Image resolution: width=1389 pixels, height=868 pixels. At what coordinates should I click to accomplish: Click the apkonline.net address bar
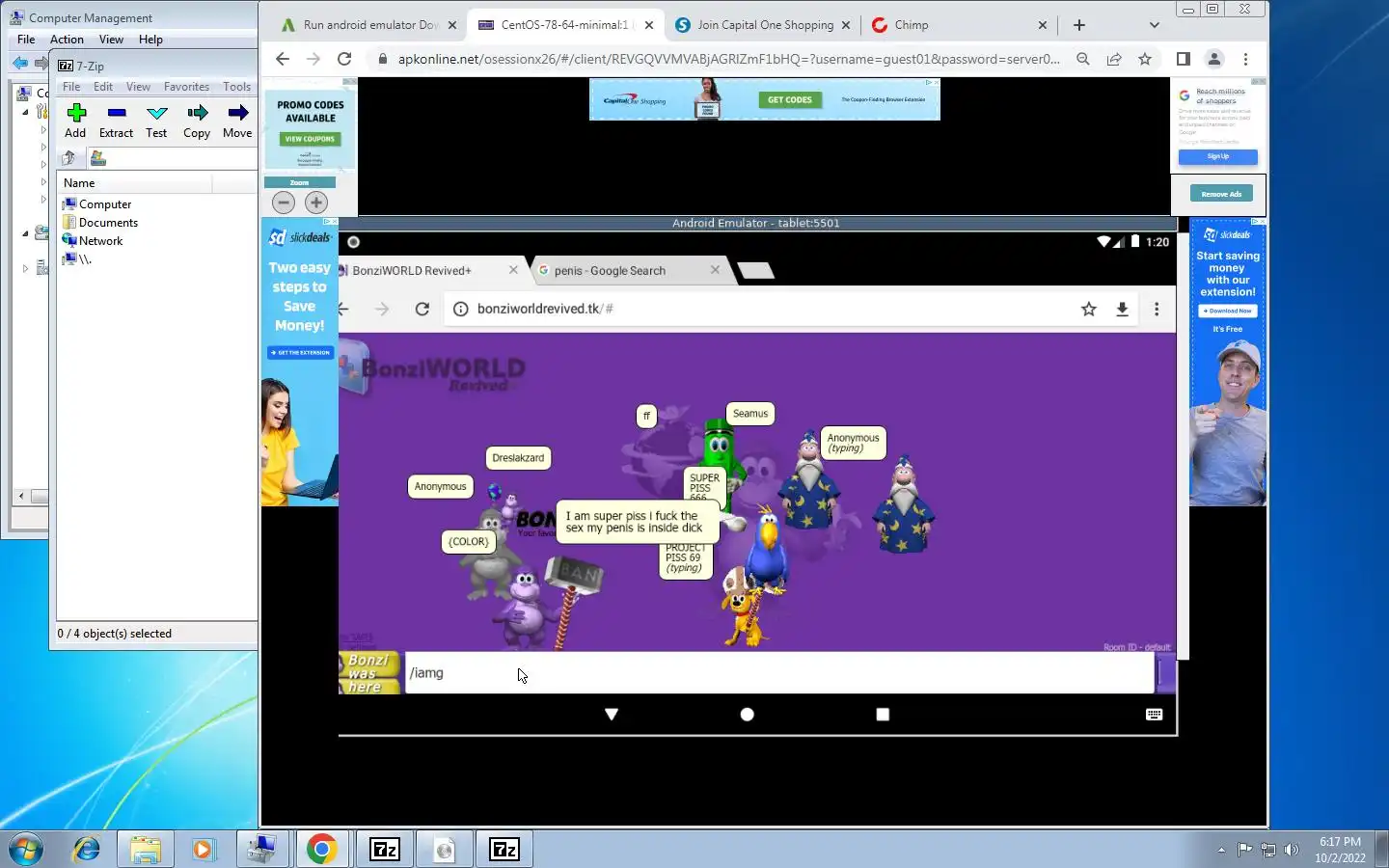point(728,59)
